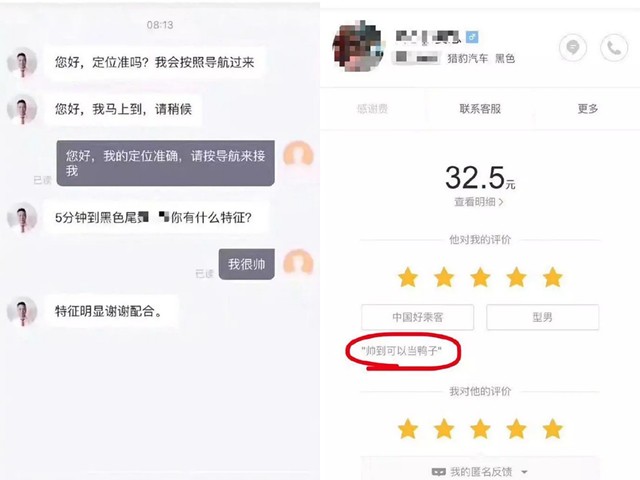This screenshot has width=640, height=480.
Task: Tap first star under 他对我的评价
Action: point(408,278)
